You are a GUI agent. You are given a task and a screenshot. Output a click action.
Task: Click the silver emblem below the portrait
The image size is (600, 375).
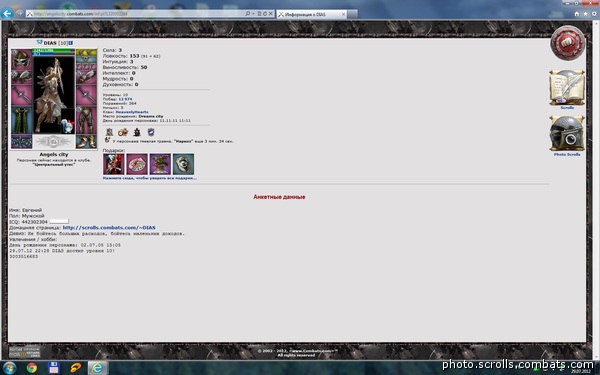coord(54,142)
